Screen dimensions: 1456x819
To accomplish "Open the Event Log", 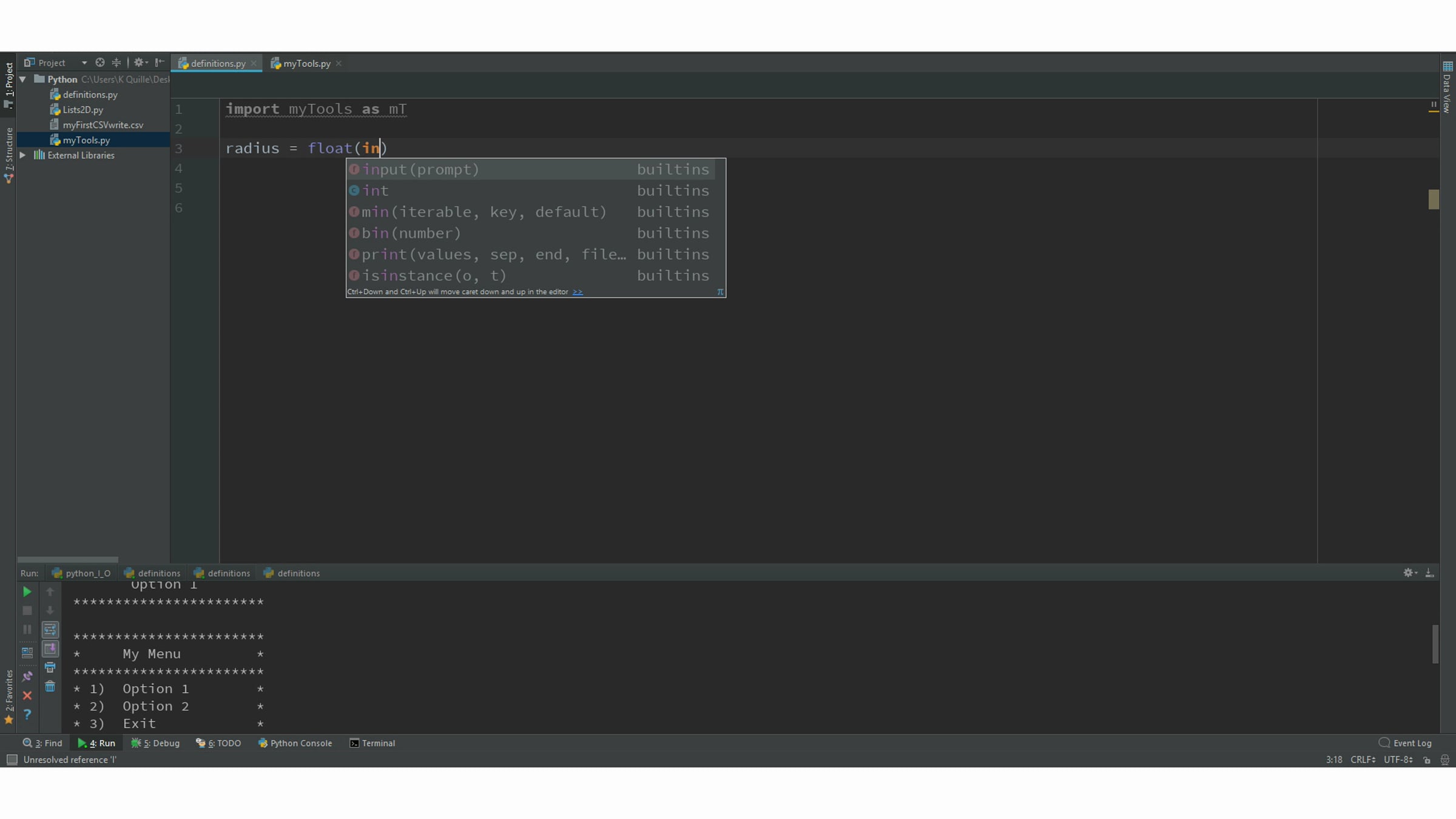I will click(x=1405, y=743).
